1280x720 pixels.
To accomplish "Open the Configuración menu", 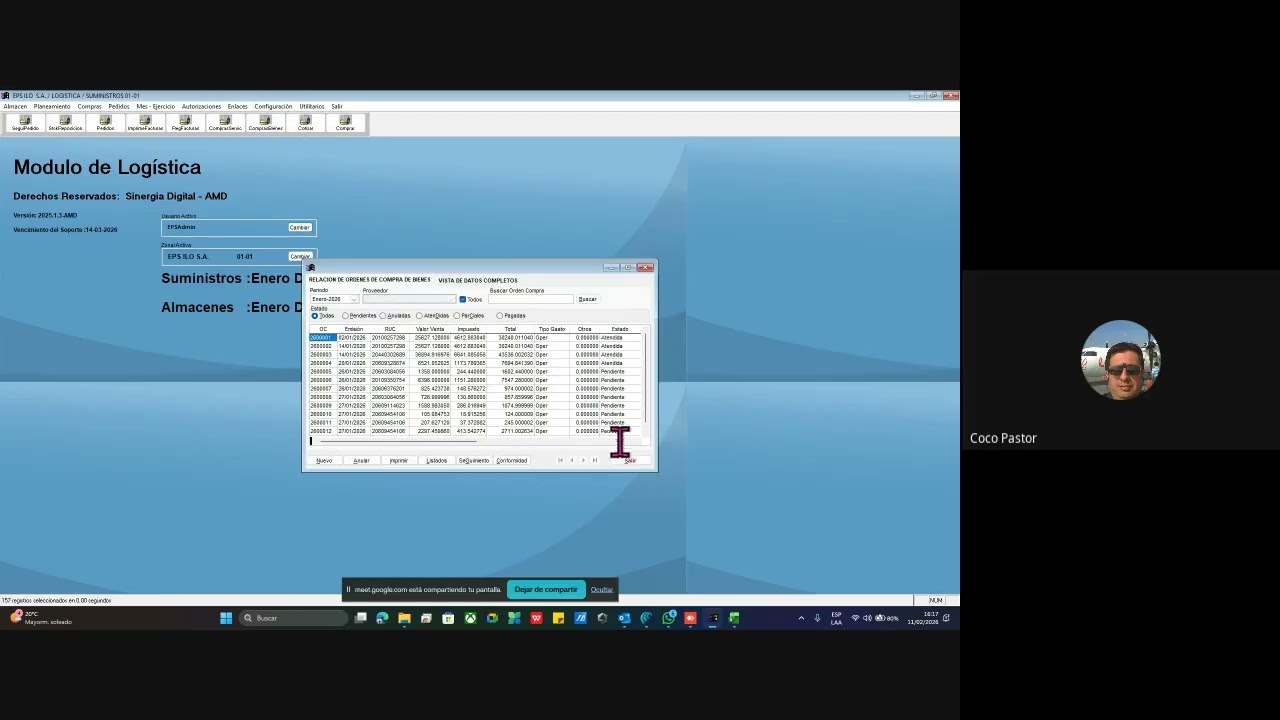I will 273,106.
